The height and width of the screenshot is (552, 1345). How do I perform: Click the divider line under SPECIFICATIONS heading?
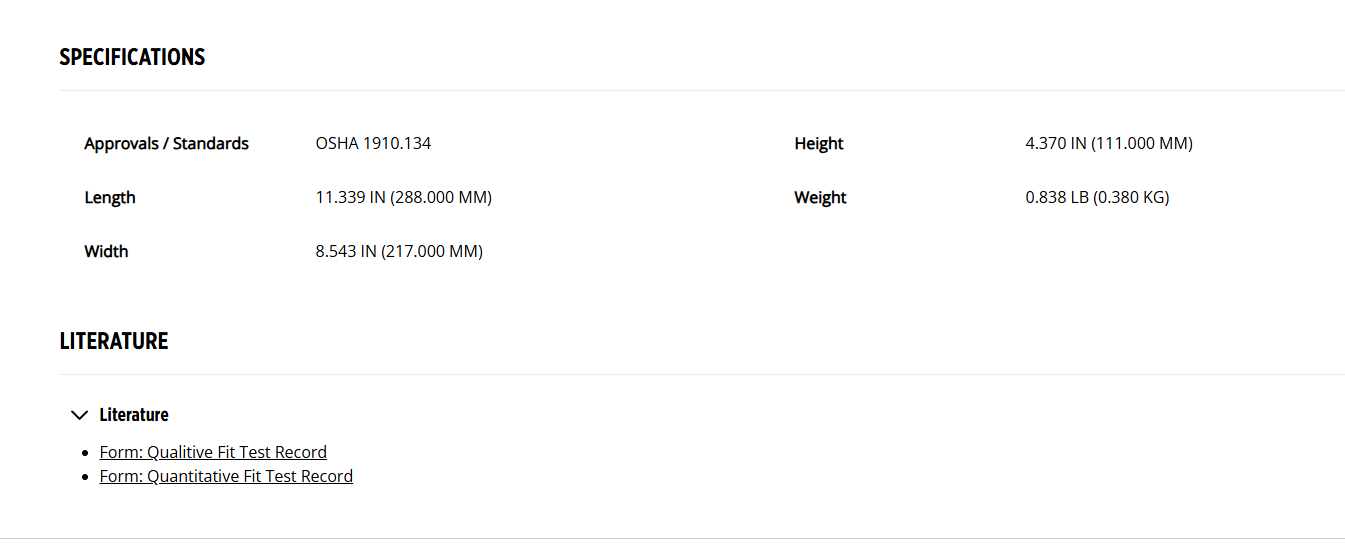pos(702,90)
